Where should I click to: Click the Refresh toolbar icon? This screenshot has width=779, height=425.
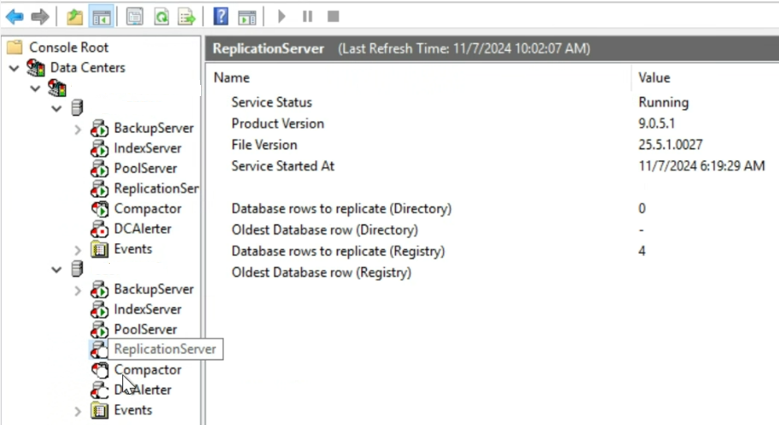[161, 17]
